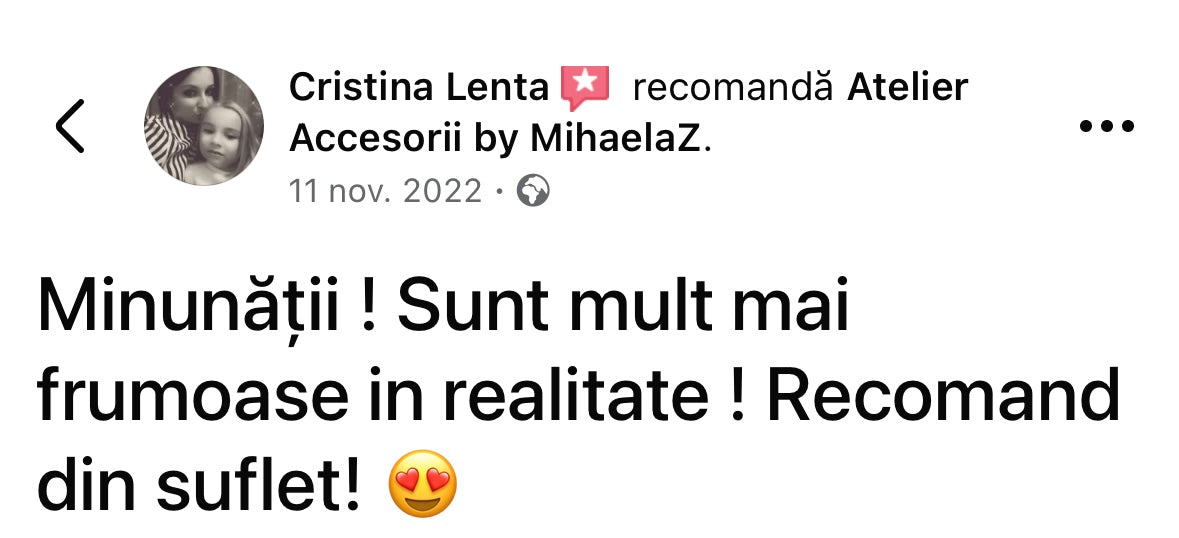Open the Cristina Lenta profile name link
This screenshot has width=1179, height=538.
pyautogui.click(x=420, y=88)
